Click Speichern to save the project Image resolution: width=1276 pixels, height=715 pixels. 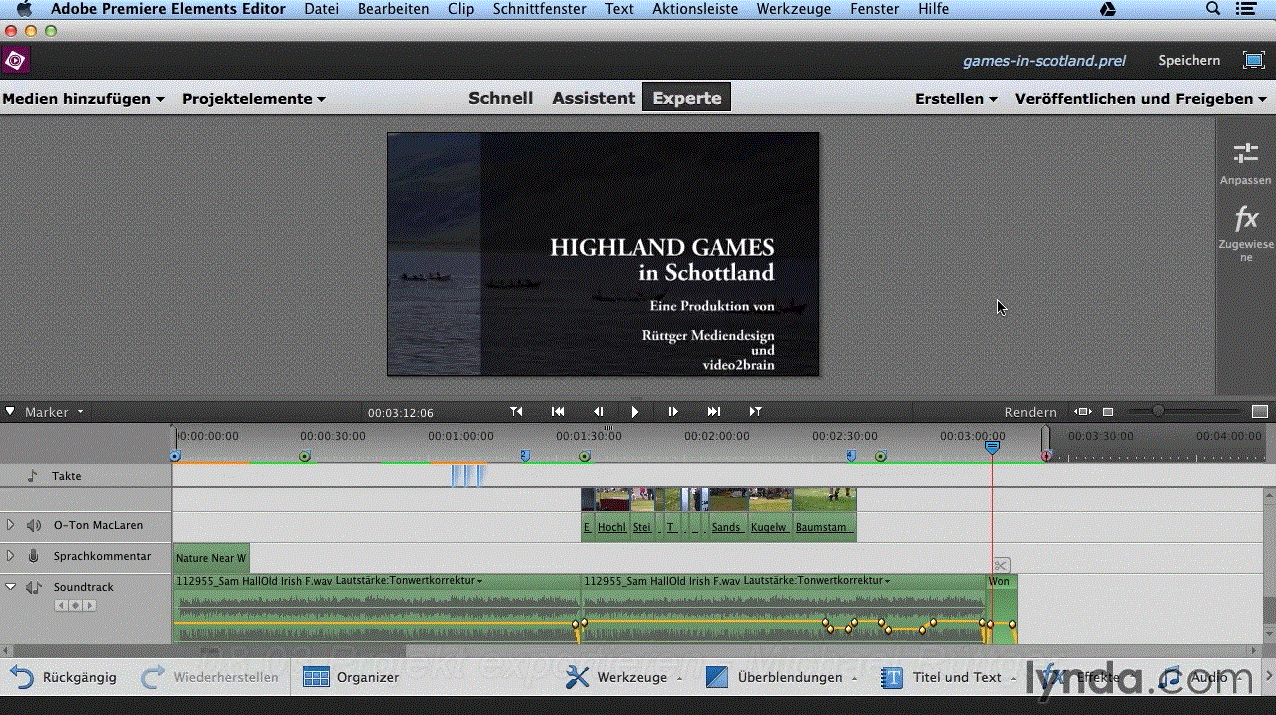1189,60
